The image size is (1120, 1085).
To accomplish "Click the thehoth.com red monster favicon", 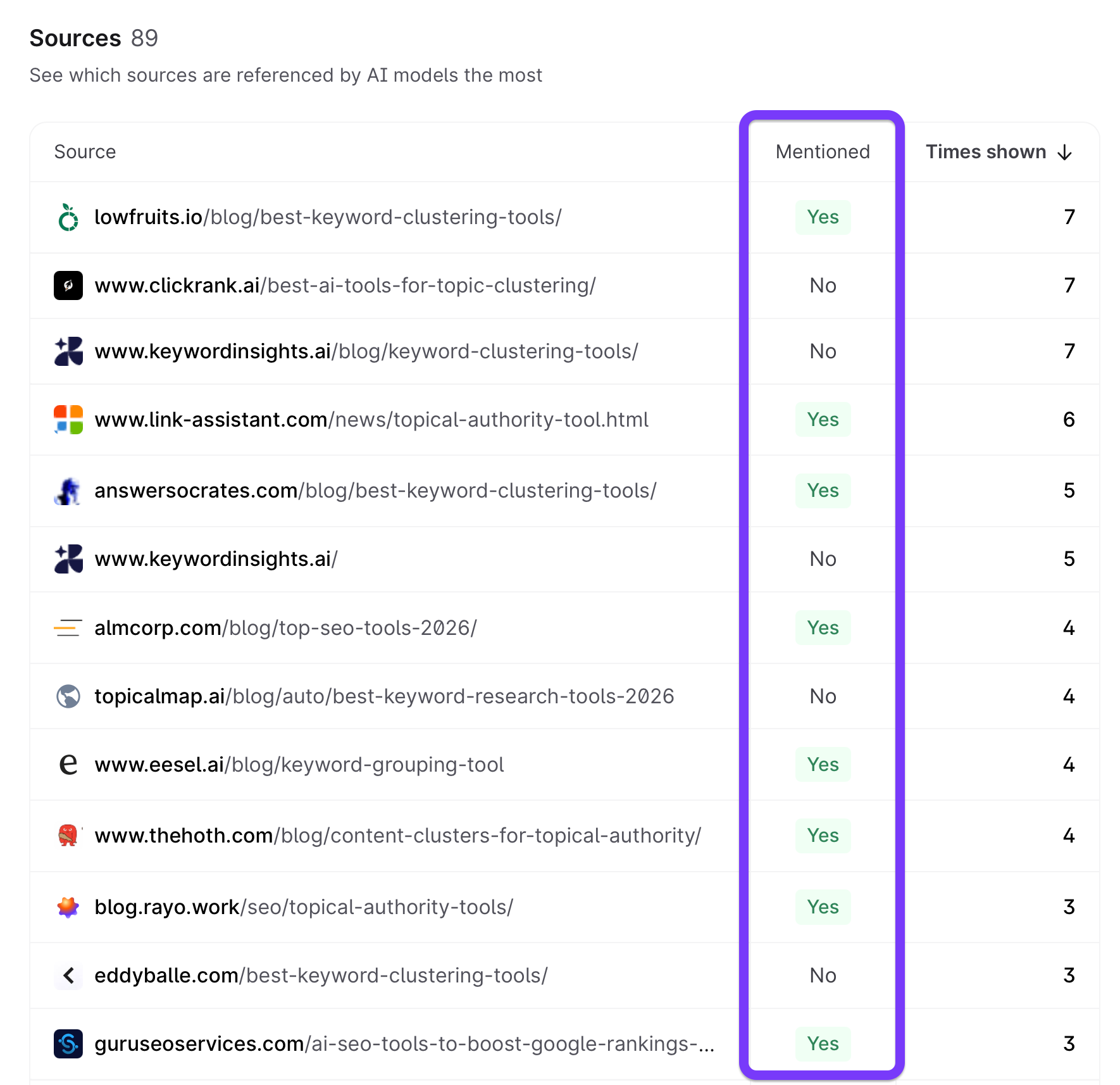I will tap(68, 836).
